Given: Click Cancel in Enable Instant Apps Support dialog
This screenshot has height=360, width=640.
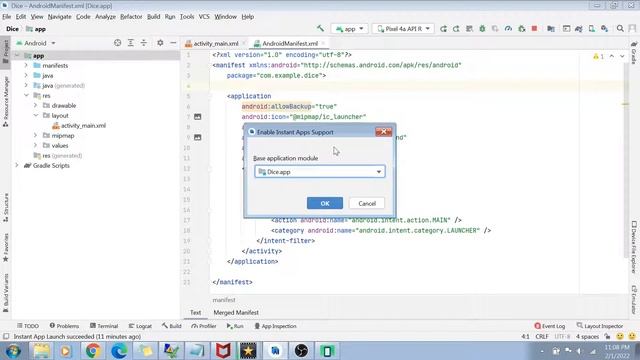Looking at the screenshot, I should coord(367,203).
